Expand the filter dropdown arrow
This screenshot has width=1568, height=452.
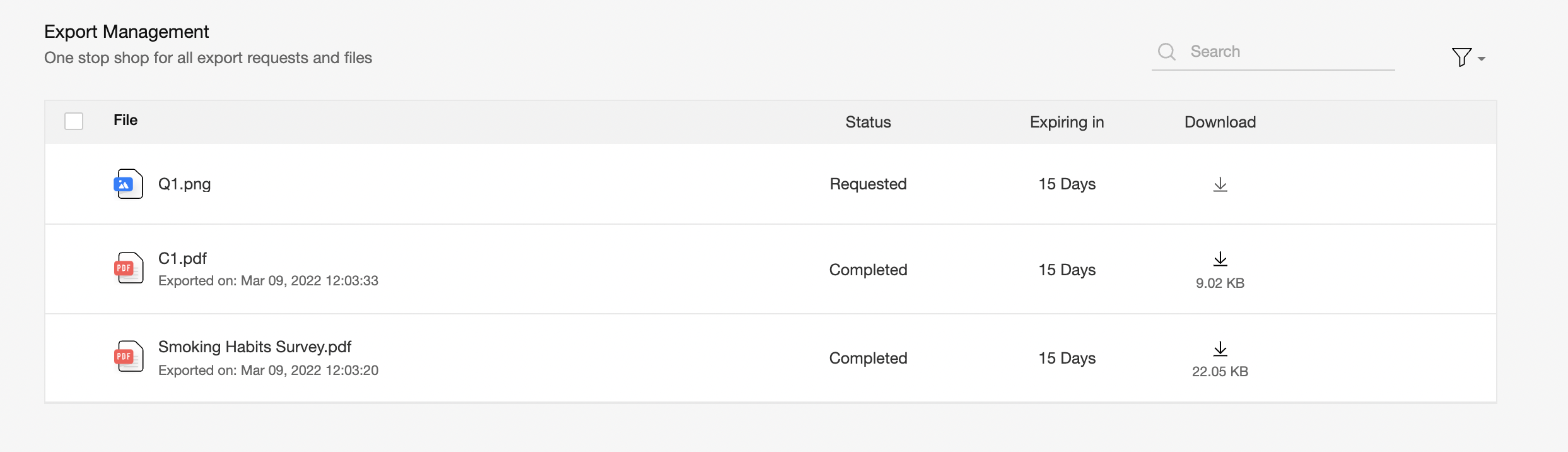point(1482,59)
